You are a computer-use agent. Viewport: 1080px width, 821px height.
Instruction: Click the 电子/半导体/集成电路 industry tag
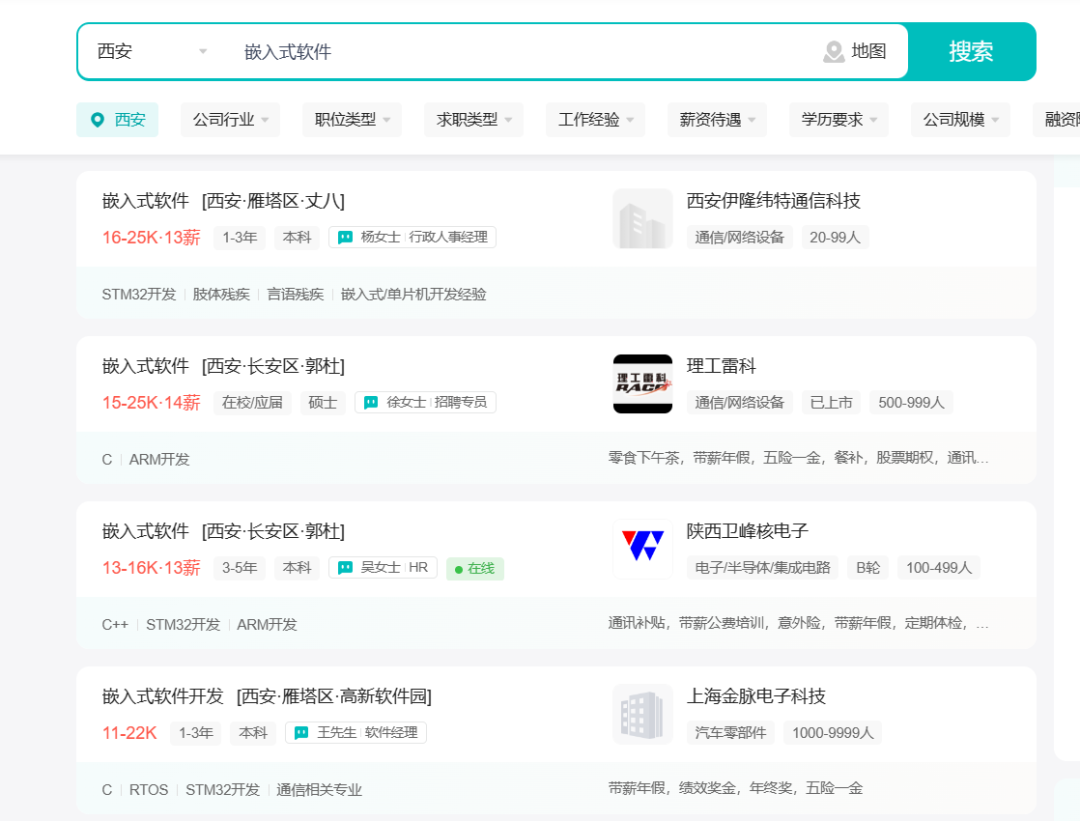(762, 568)
